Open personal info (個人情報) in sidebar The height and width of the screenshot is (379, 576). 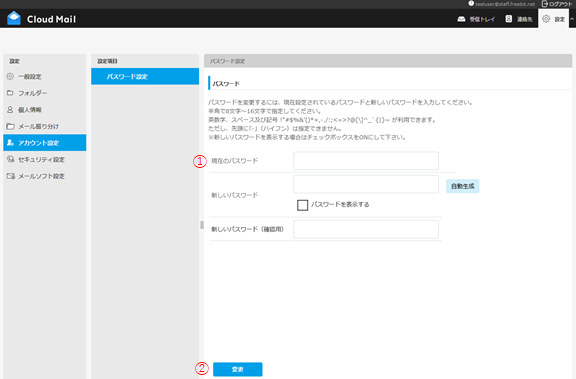pyautogui.click(x=45, y=109)
